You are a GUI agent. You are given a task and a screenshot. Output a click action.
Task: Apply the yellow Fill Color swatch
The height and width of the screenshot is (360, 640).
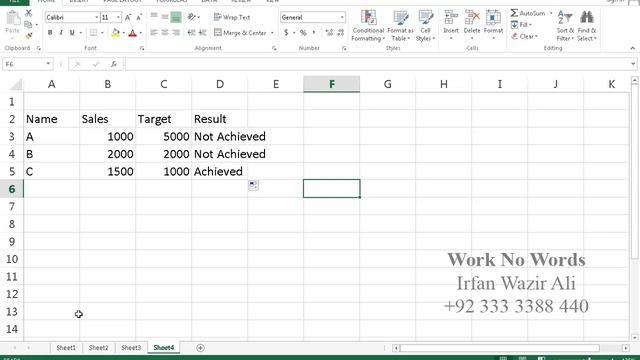(116, 33)
